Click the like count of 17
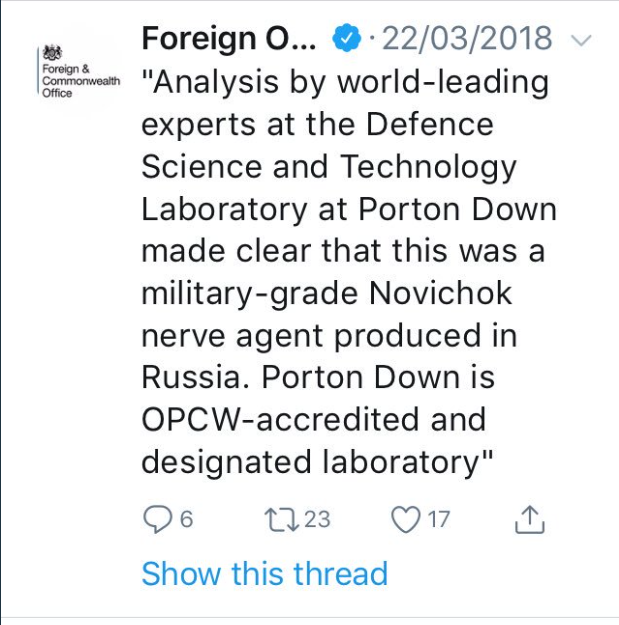This screenshot has height=625, width=619. point(438,519)
